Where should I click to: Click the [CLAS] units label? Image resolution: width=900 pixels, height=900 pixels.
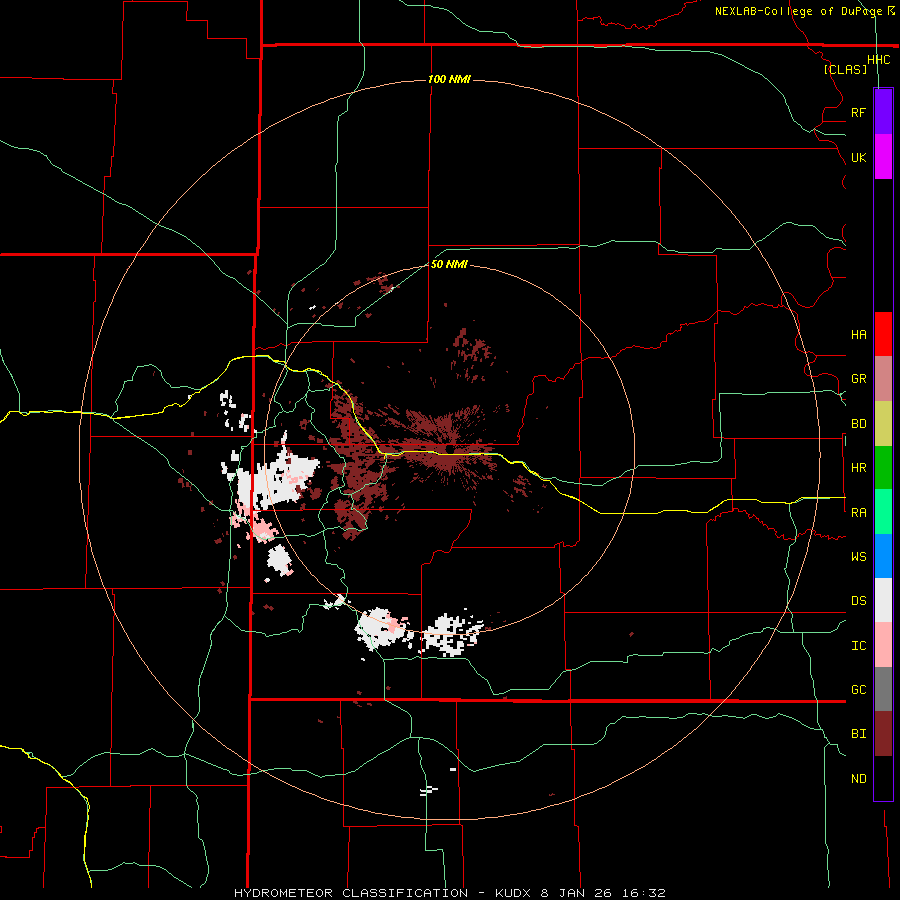click(845, 69)
